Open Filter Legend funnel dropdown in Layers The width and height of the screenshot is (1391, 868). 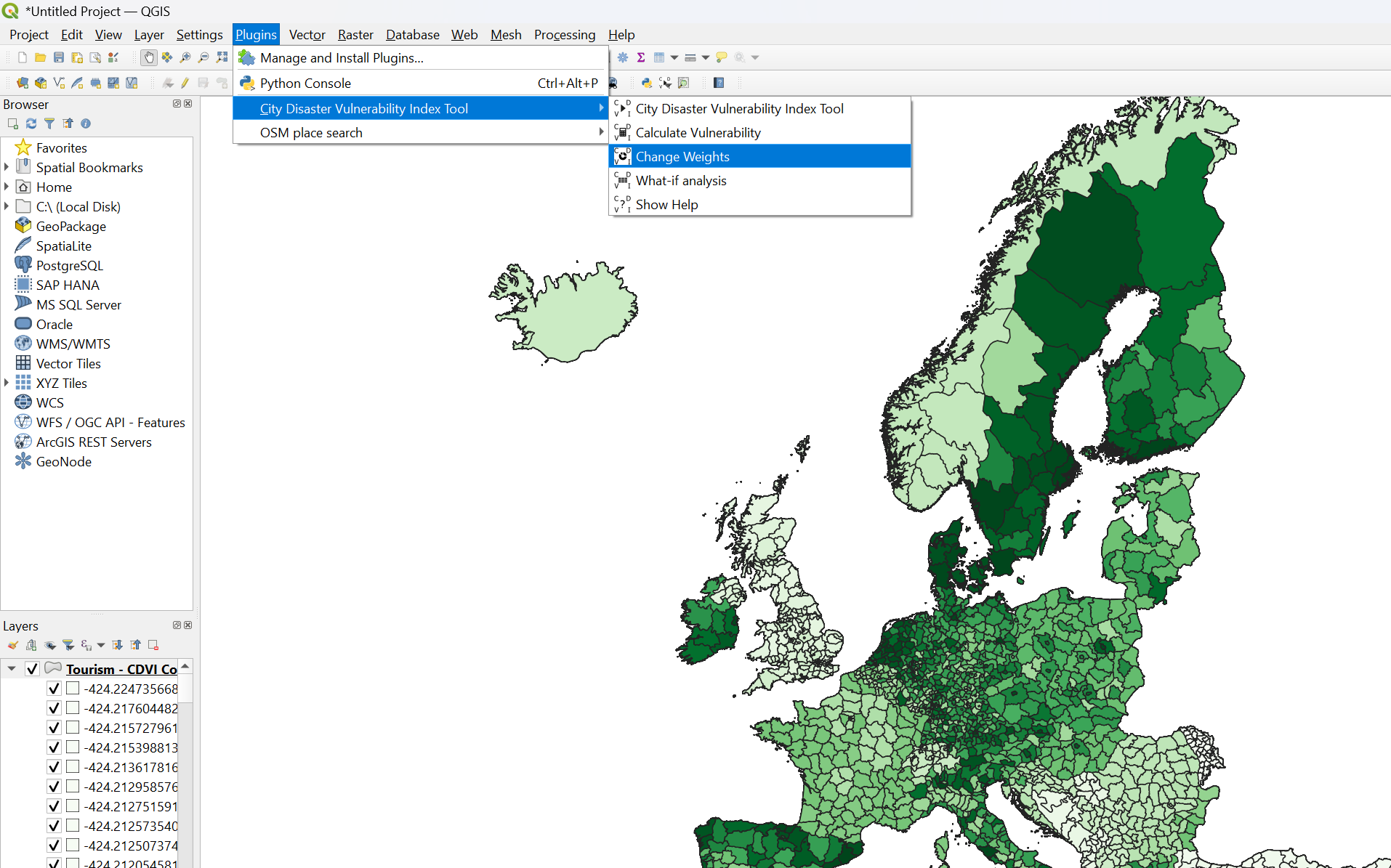tap(68, 645)
